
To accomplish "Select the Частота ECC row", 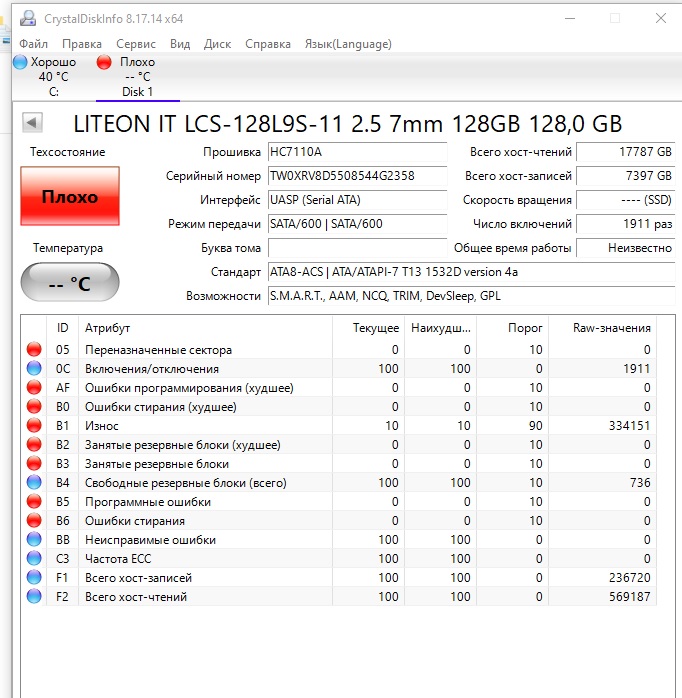I will coord(339,559).
